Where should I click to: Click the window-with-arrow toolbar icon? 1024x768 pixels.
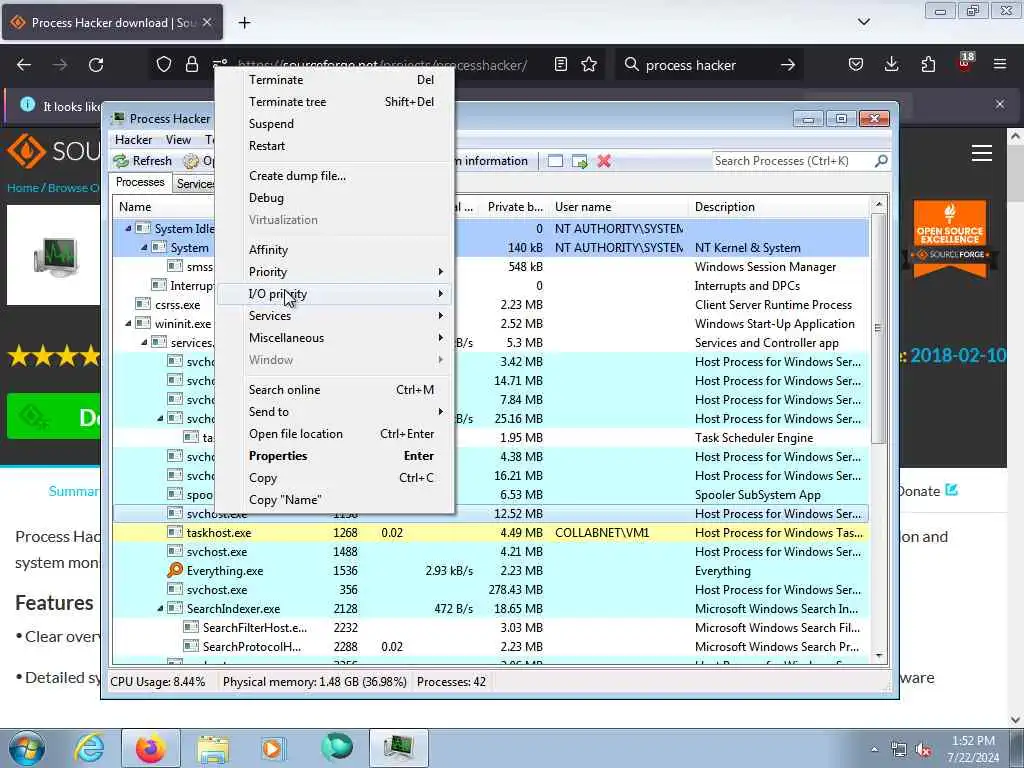(x=579, y=161)
